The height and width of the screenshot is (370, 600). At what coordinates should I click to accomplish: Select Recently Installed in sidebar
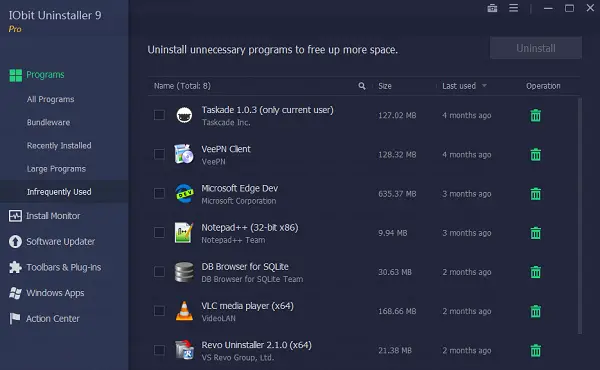point(59,146)
